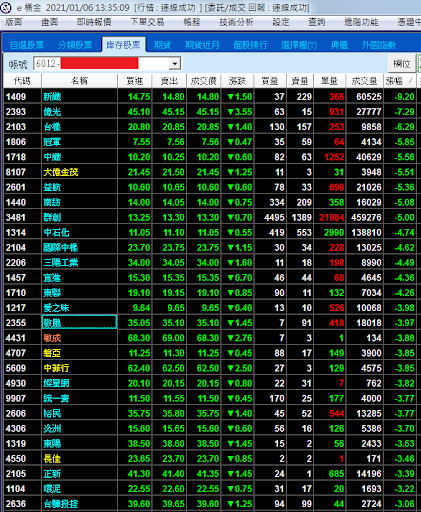Sort by the 漲跌 column header
The height and width of the screenshot is (512, 421).
[237, 81]
